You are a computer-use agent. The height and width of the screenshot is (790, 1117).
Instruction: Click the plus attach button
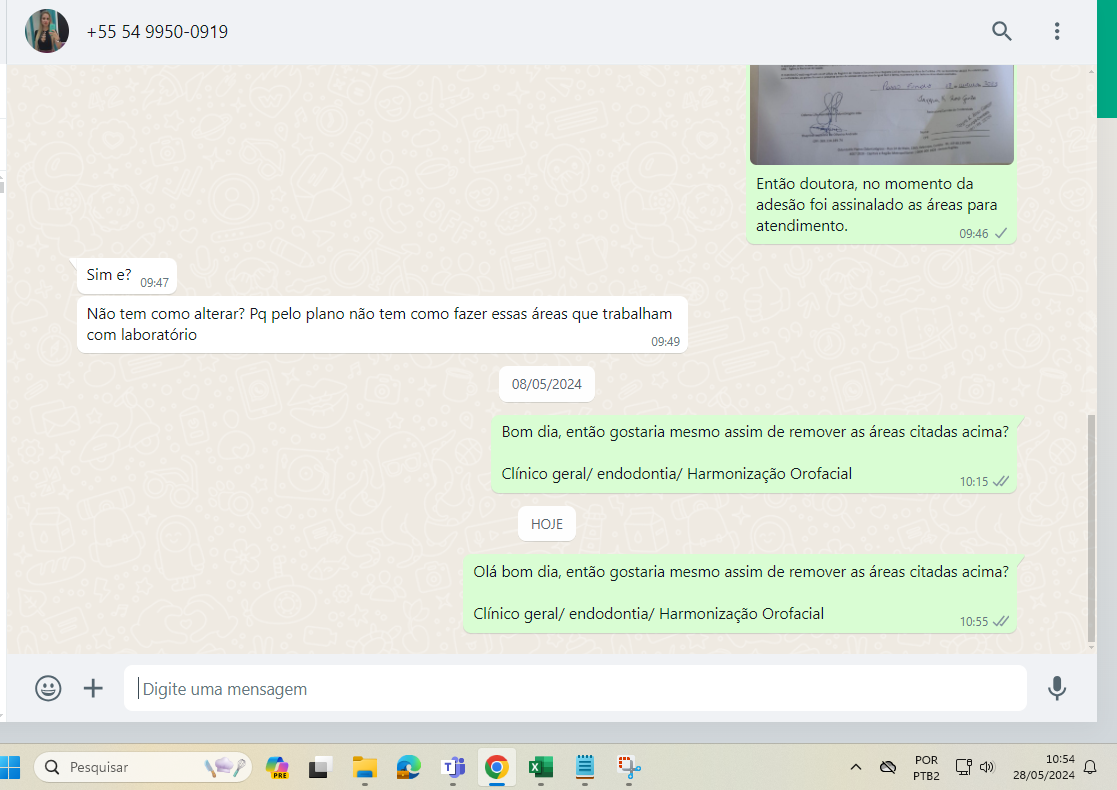93,688
